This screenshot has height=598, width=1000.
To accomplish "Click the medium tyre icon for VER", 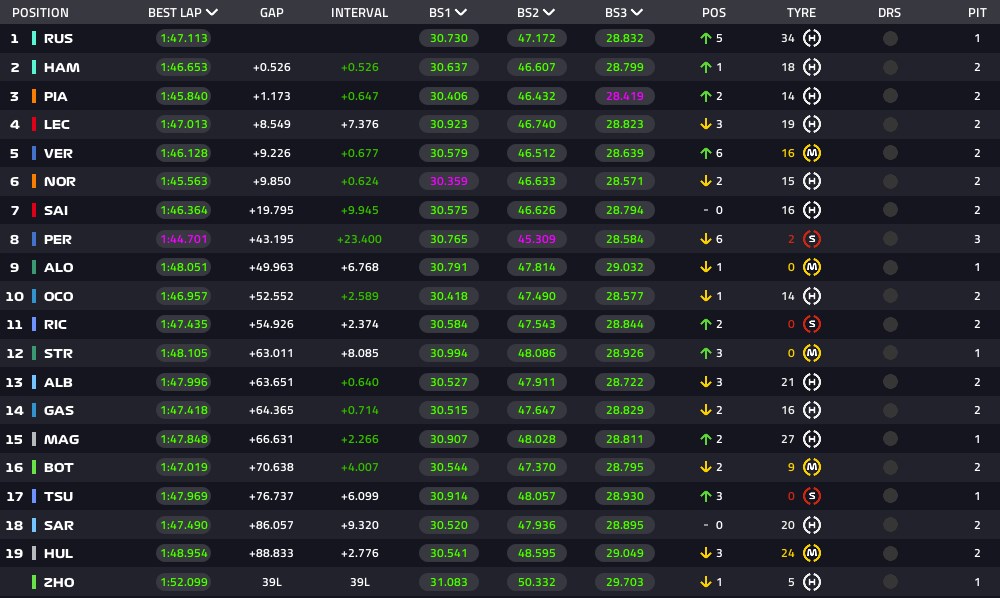I will (x=811, y=153).
